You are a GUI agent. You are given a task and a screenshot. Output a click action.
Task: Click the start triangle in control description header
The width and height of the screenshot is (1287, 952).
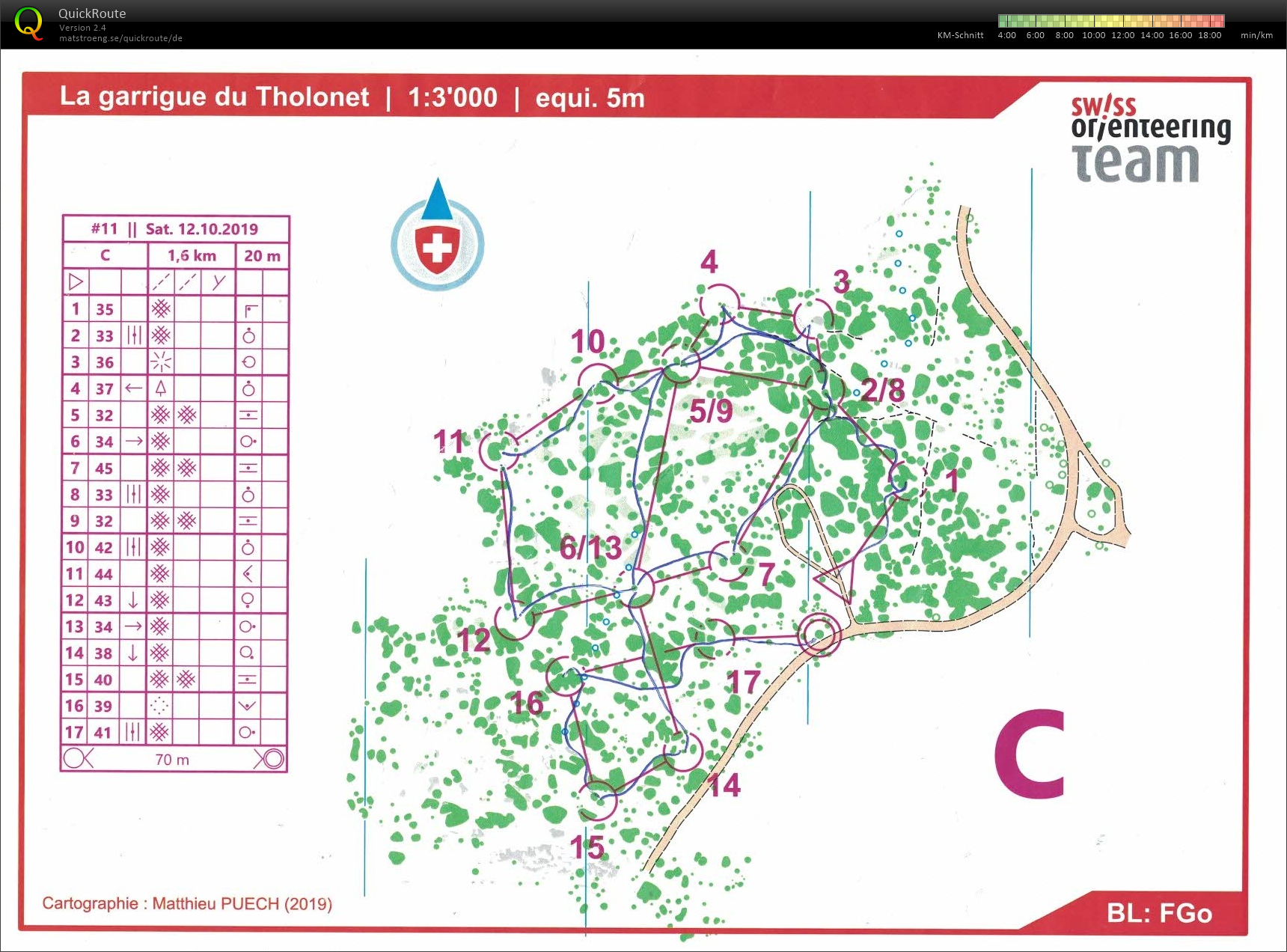[x=76, y=282]
